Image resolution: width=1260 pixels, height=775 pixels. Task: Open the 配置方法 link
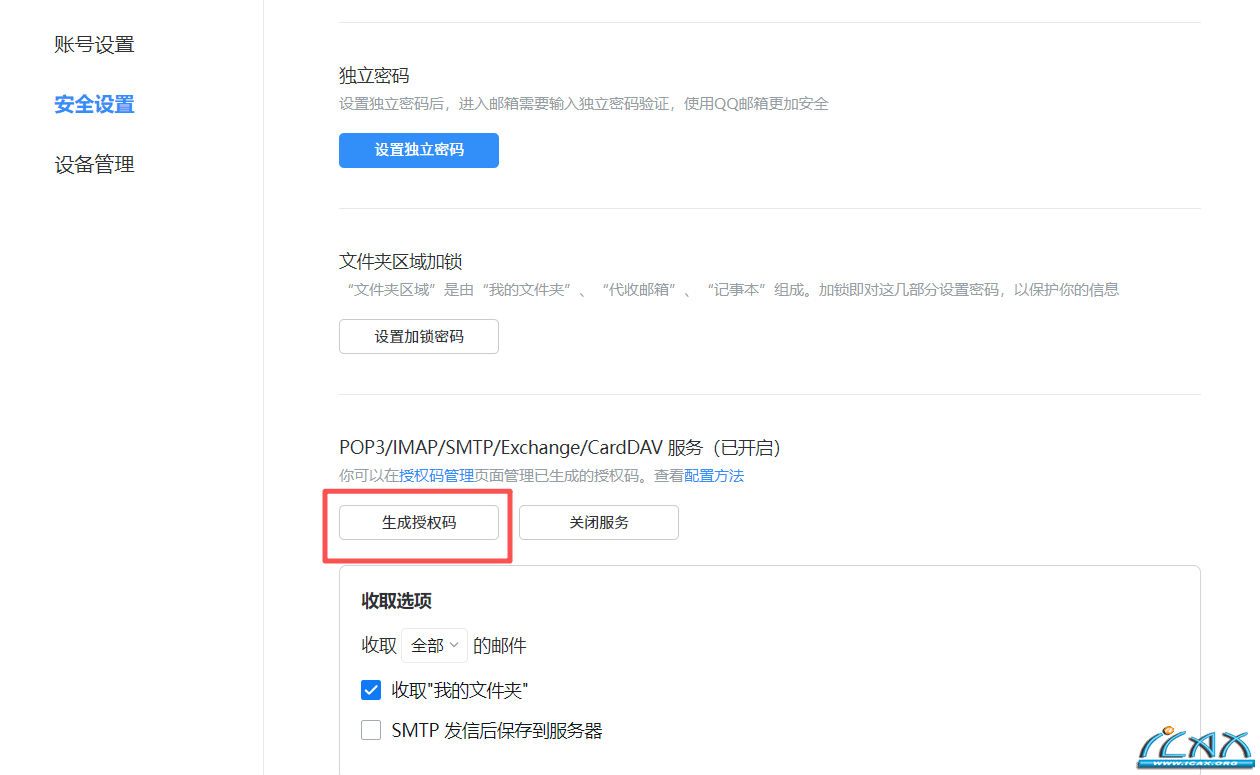coord(714,476)
